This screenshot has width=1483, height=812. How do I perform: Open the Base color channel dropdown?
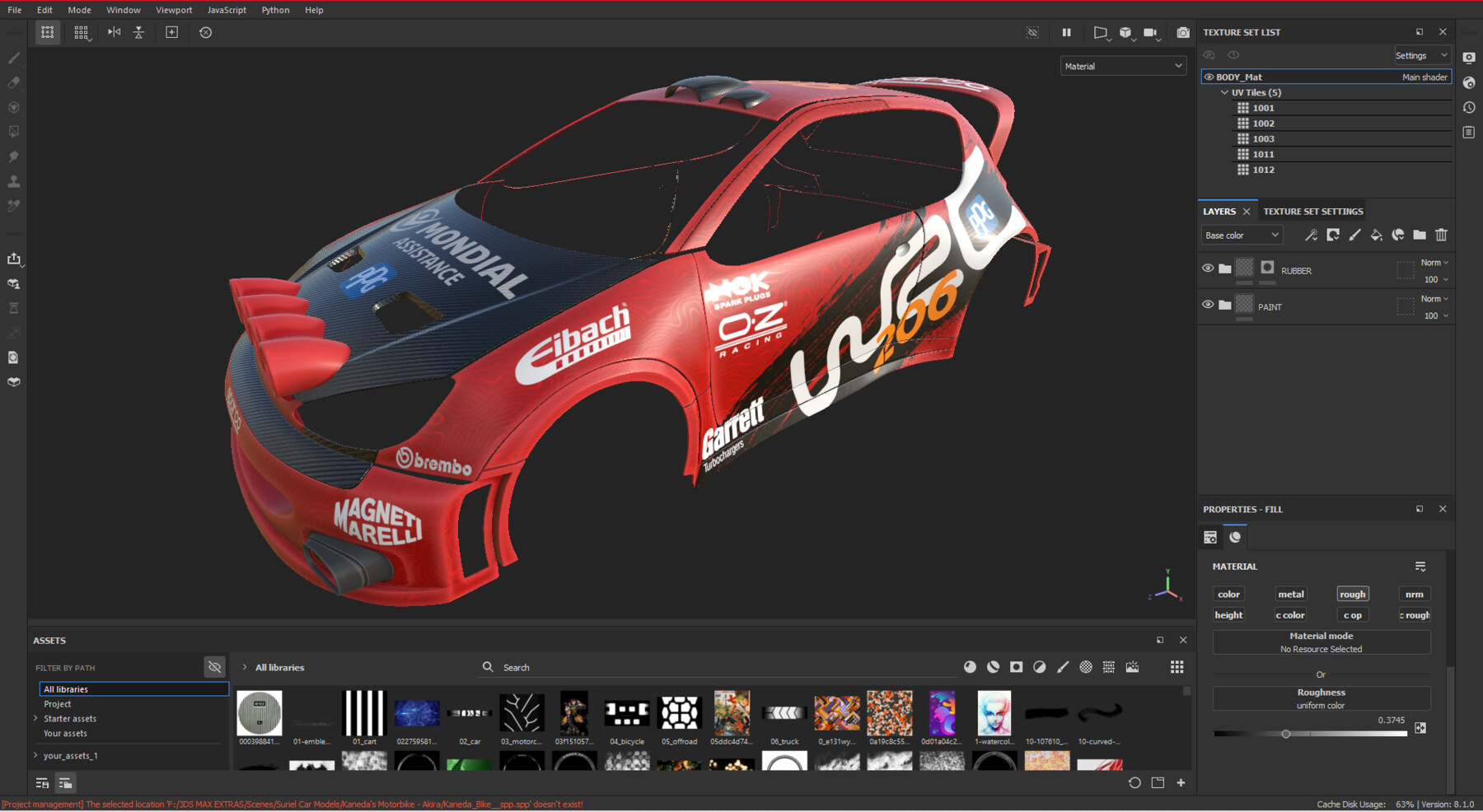(x=1241, y=235)
